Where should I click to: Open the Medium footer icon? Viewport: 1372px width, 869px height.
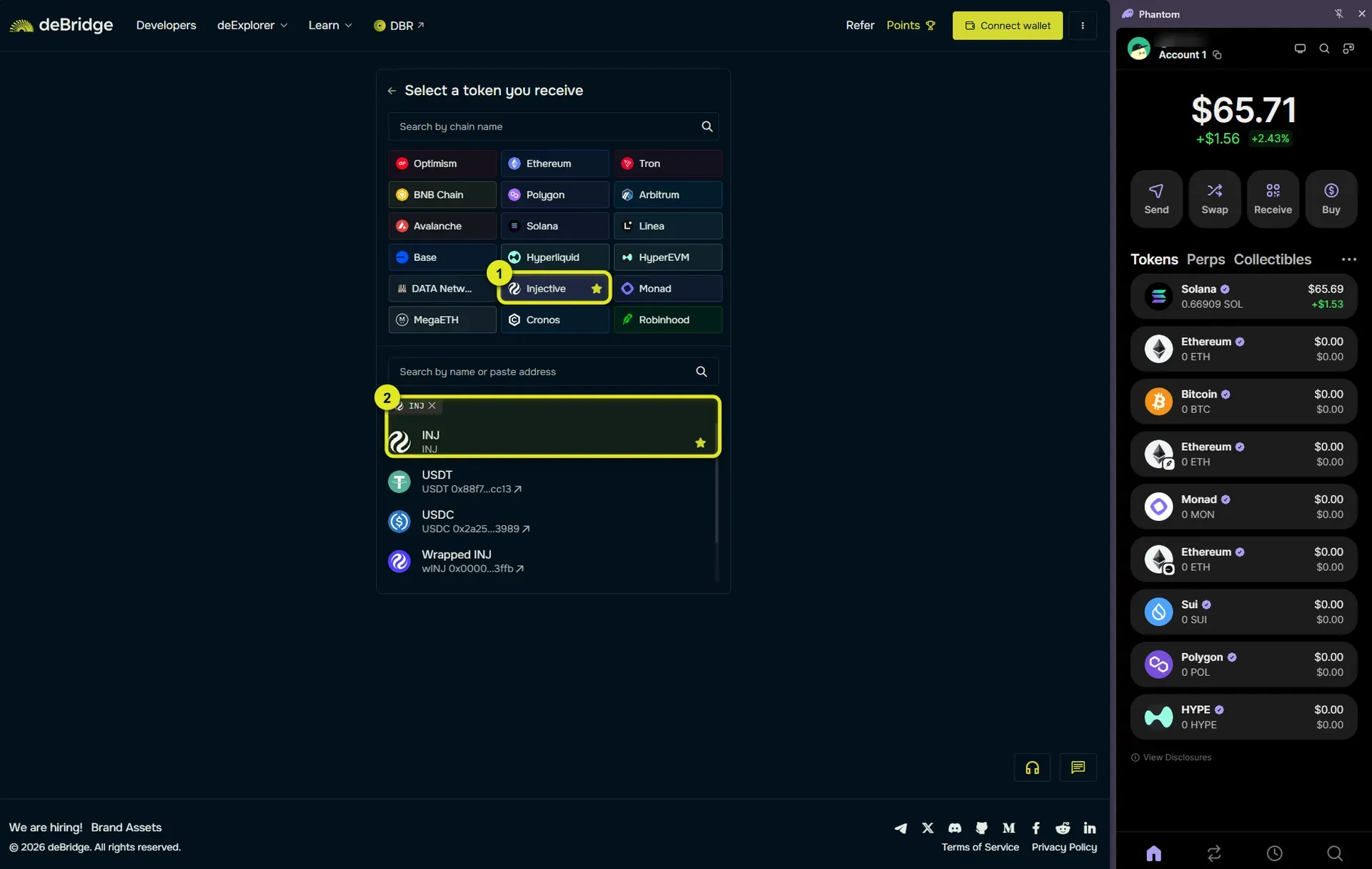click(1009, 828)
